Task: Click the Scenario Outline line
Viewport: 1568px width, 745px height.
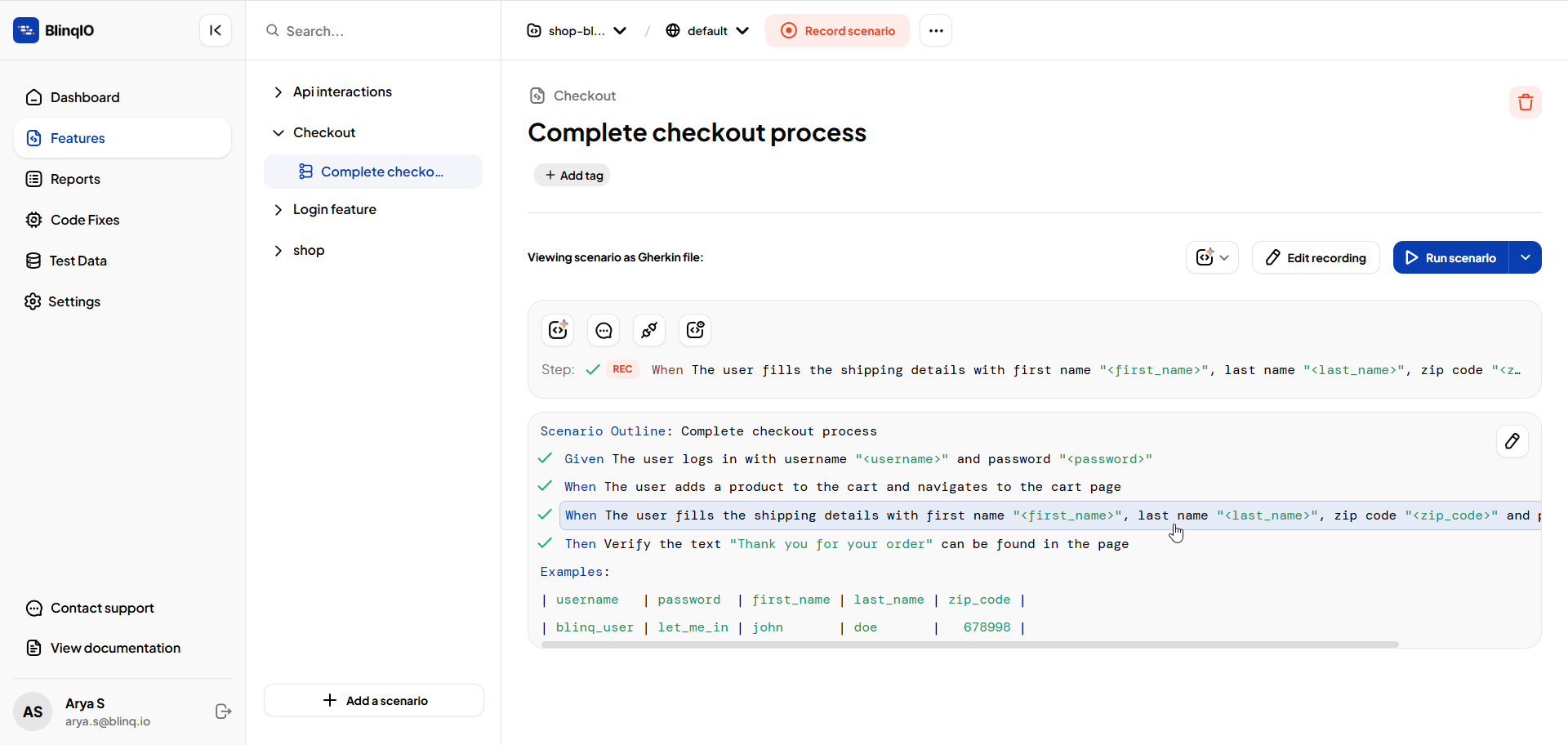Action: [708, 431]
